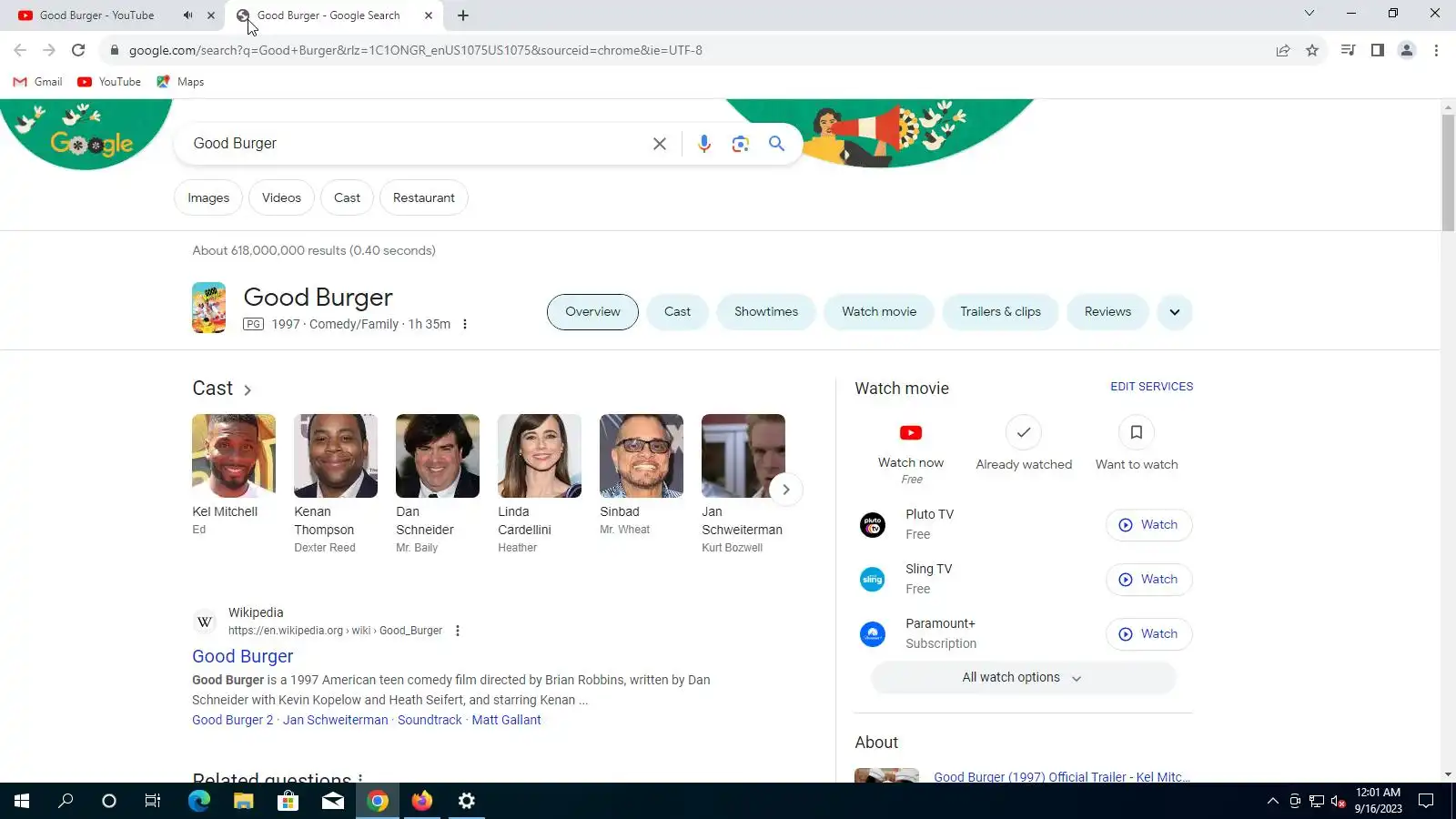Screen dimensions: 1456x819
Task: Click the page vertical scrollbar
Action: (1448, 173)
